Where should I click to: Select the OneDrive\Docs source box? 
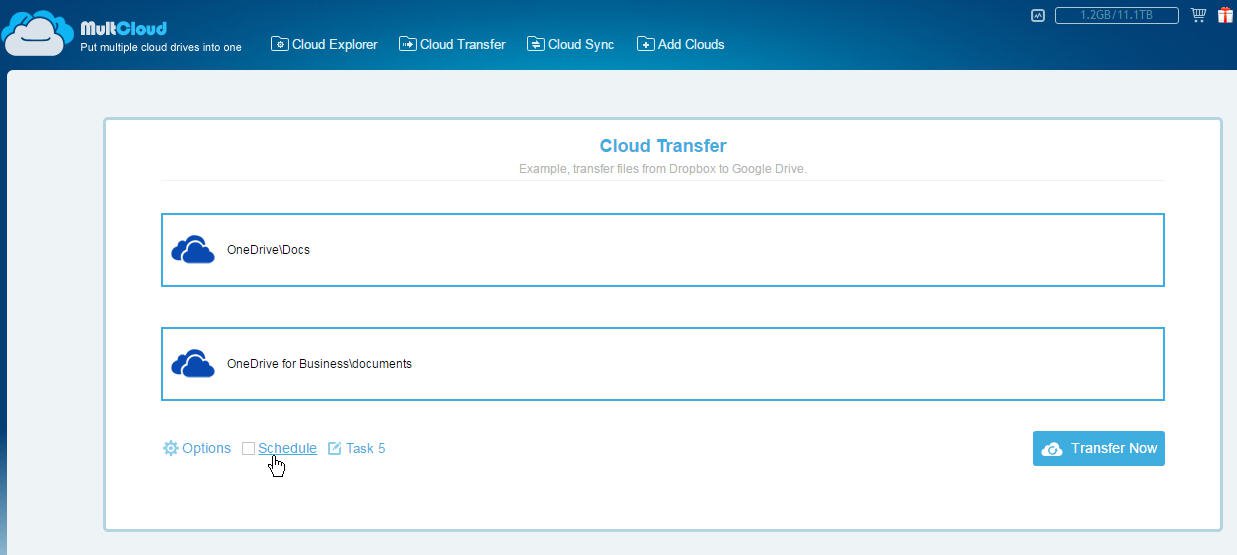coord(662,249)
